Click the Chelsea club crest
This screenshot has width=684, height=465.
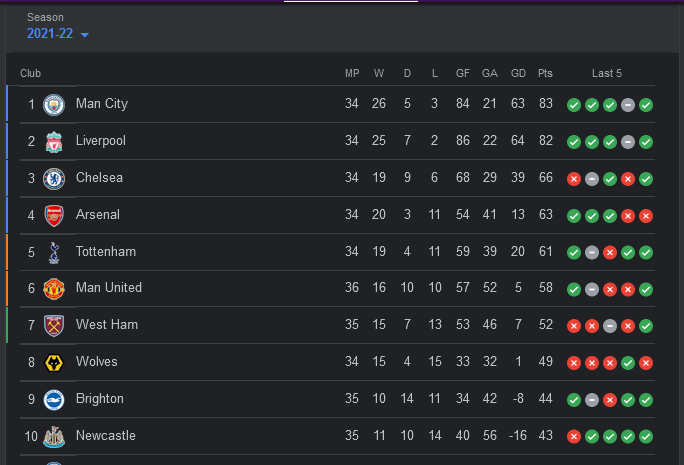(54, 179)
